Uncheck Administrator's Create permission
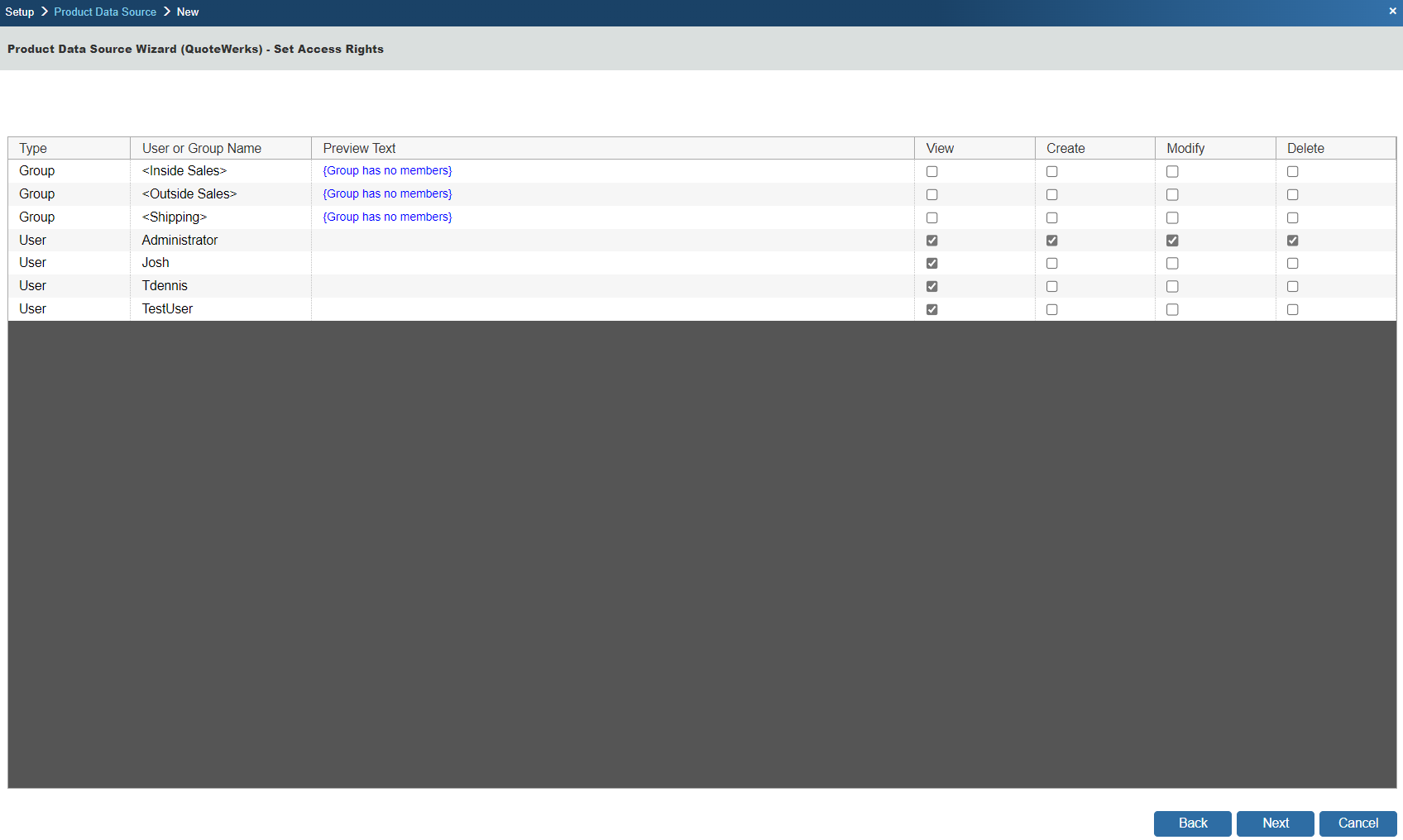 [1052, 241]
